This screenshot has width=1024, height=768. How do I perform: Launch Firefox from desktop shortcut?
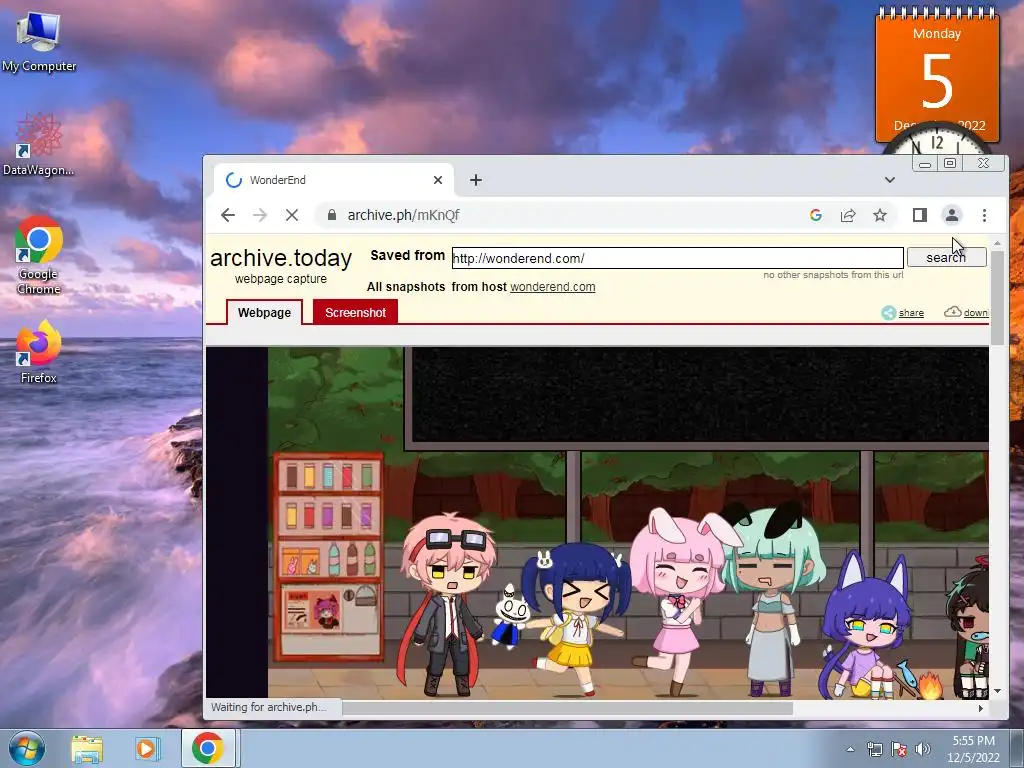(39, 351)
